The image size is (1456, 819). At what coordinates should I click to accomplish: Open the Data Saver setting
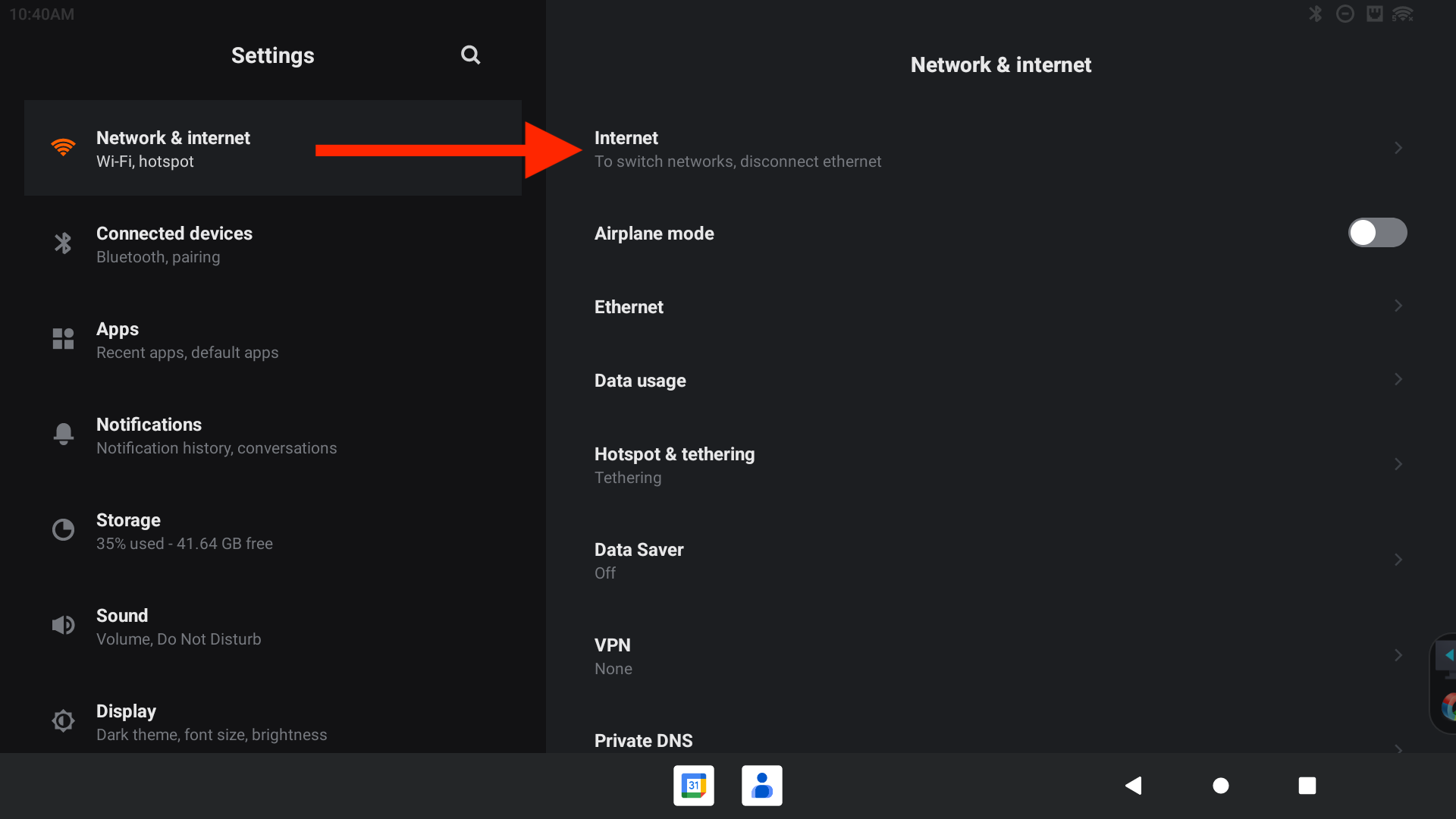click(639, 560)
